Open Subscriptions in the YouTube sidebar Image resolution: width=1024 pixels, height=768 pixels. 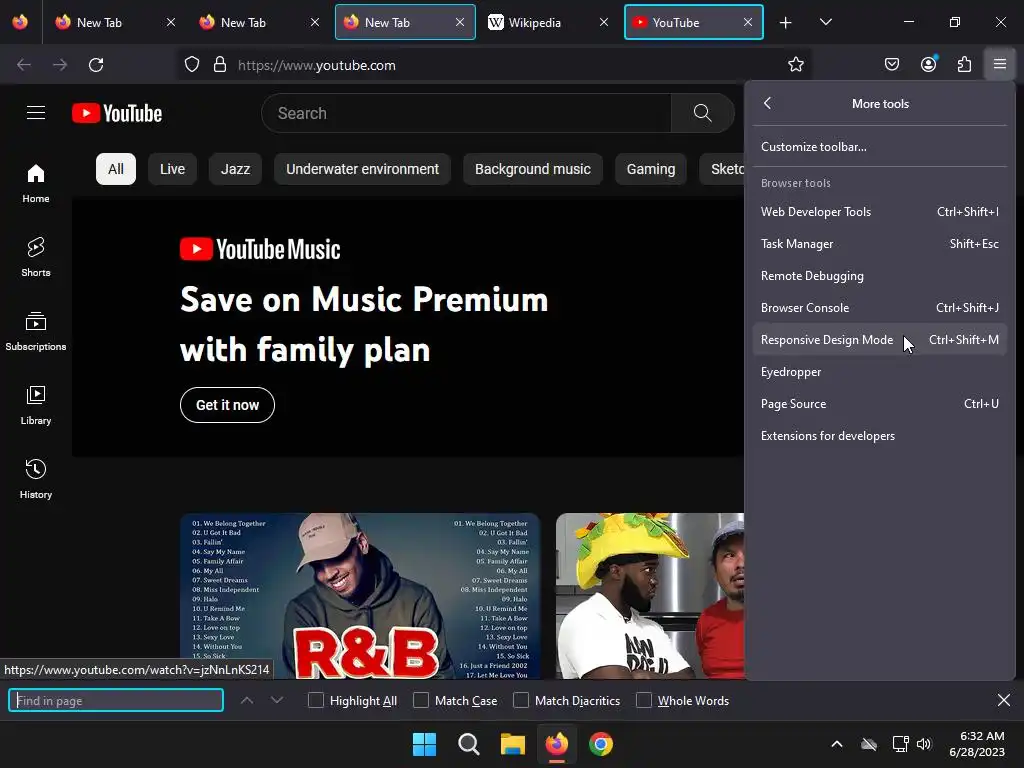point(36,332)
